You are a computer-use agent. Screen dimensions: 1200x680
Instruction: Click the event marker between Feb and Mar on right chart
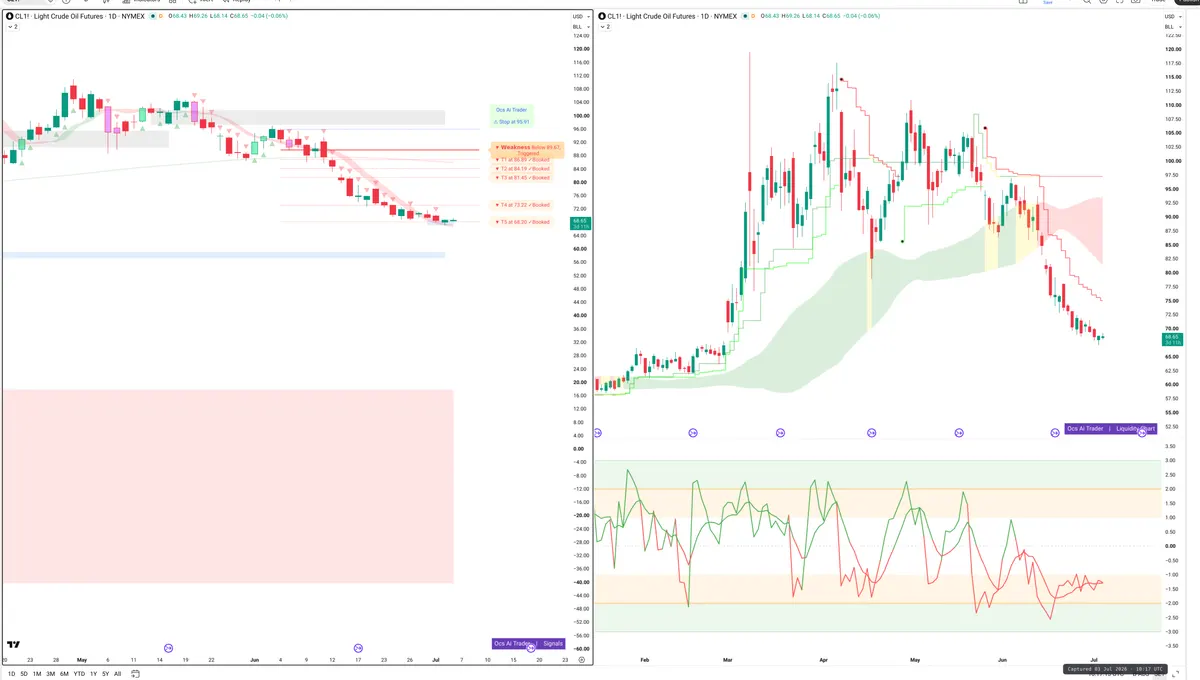694,433
